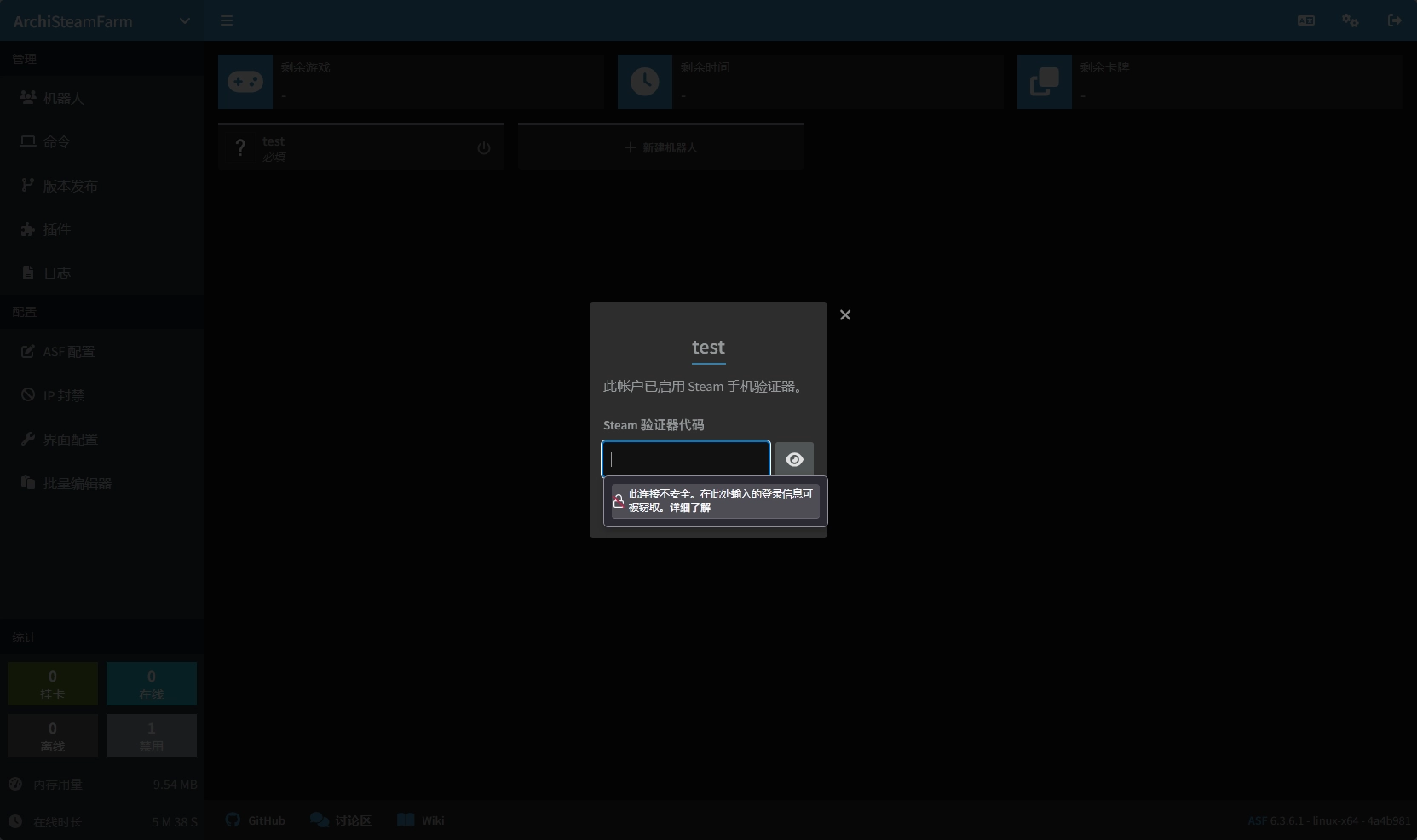The image size is (1417, 840).
Task: Click the 新建机器人 button
Action: (x=661, y=147)
